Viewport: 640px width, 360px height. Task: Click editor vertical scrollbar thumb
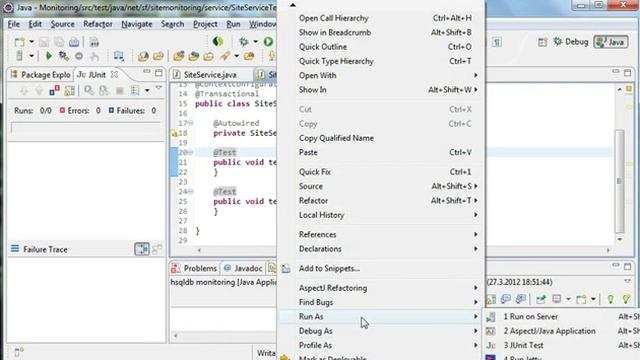[620, 181]
